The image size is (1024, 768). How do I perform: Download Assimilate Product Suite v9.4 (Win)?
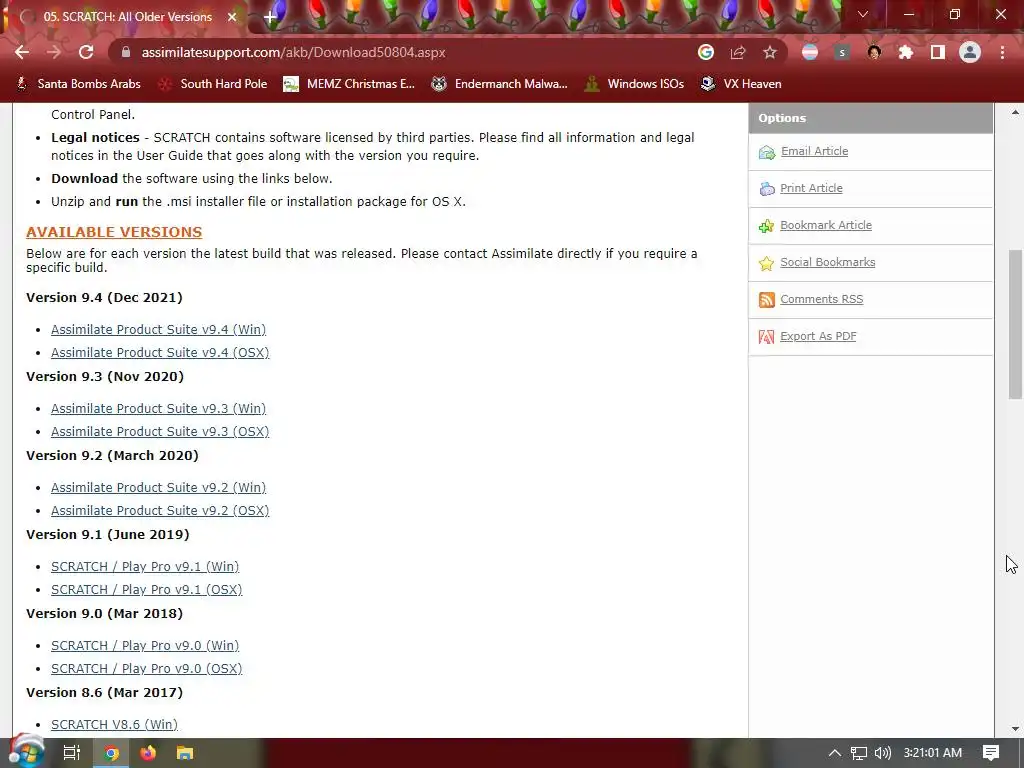tap(159, 329)
